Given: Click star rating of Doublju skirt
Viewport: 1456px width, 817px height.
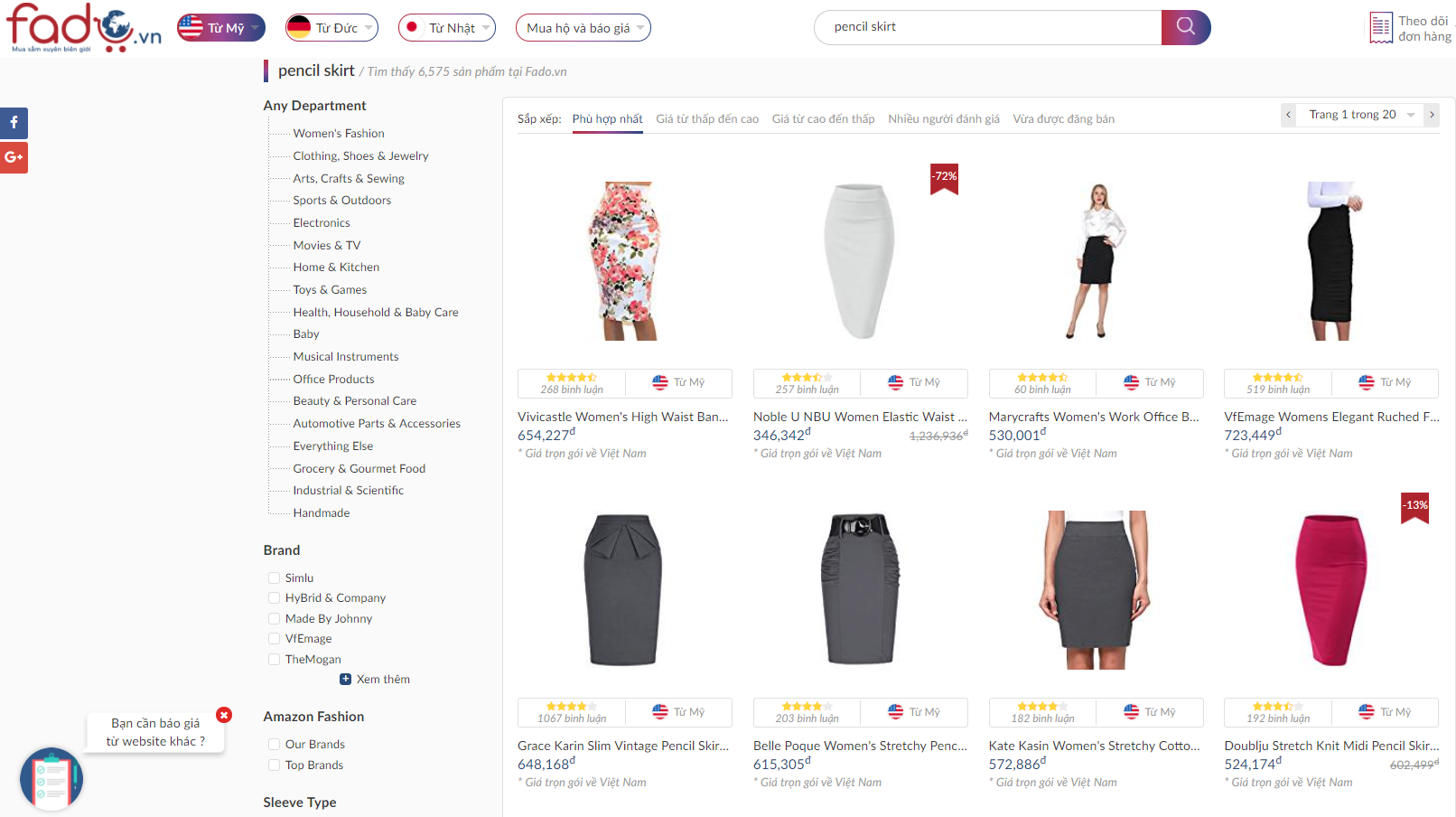Looking at the screenshot, I should (1277, 707).
